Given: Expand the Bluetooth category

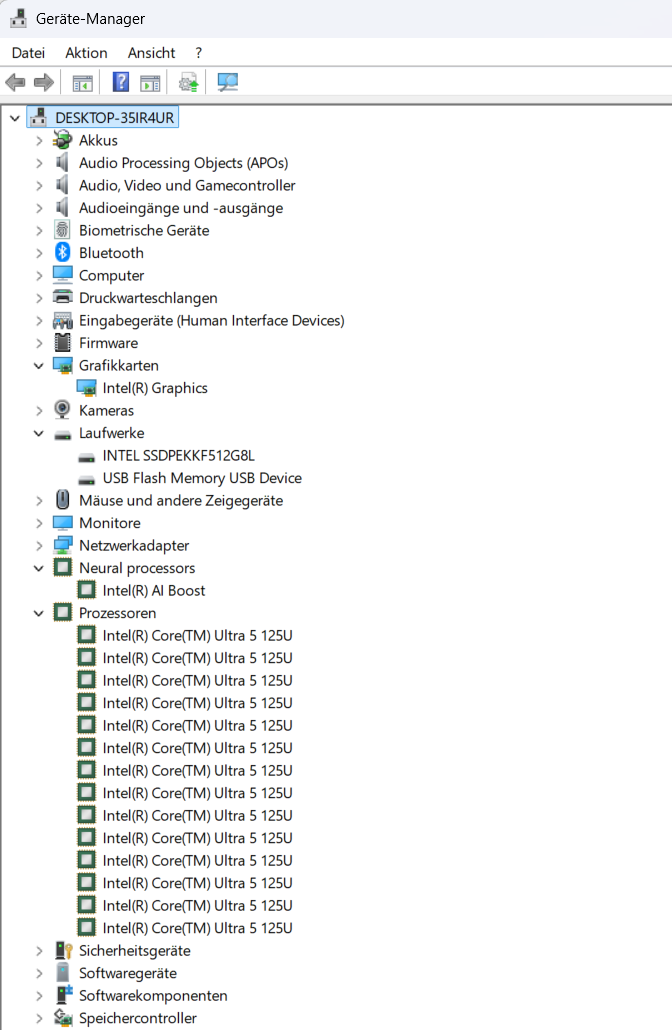Looking at the screenshot, I should 39,253.
